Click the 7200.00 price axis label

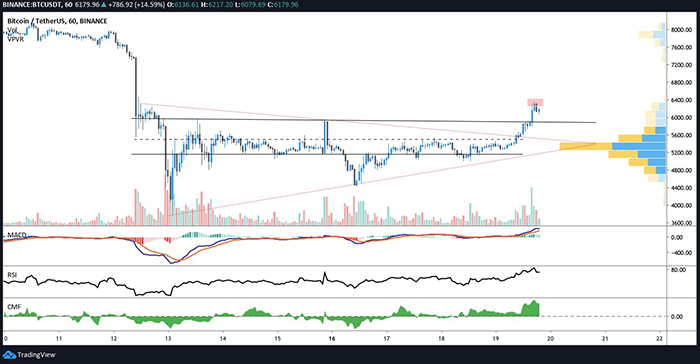681,65
